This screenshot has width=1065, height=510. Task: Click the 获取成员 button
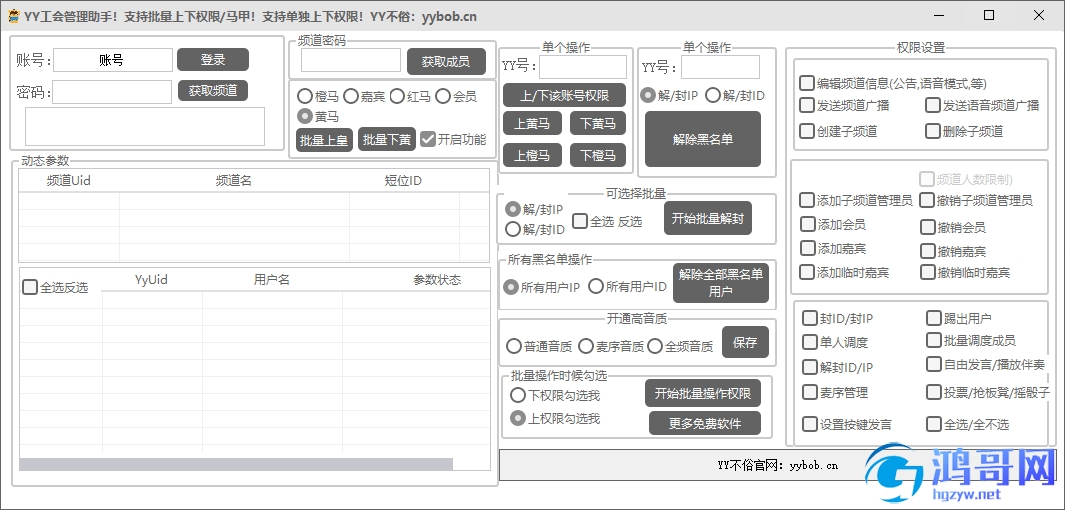pos(446,61)
